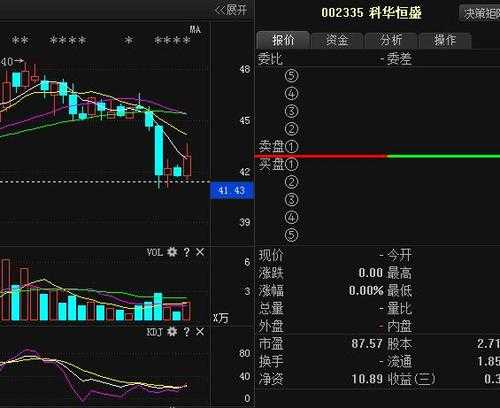
Task: Select buy level 5 circled number
Action: [x=291, y=235]
